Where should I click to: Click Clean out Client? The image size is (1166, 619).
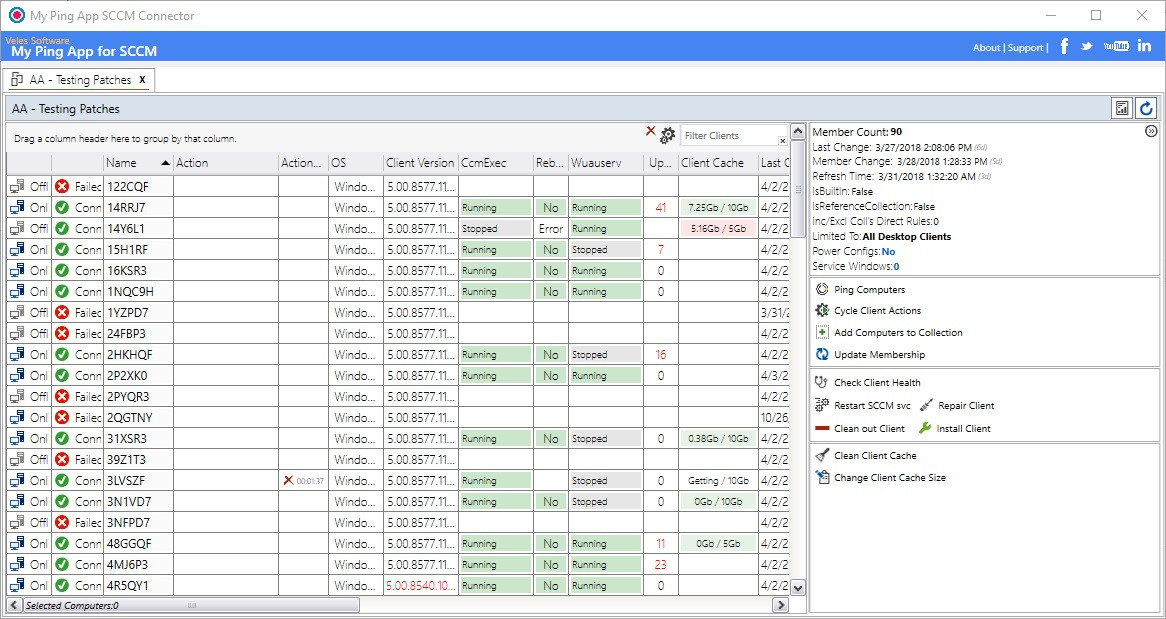tap(860, 429)
